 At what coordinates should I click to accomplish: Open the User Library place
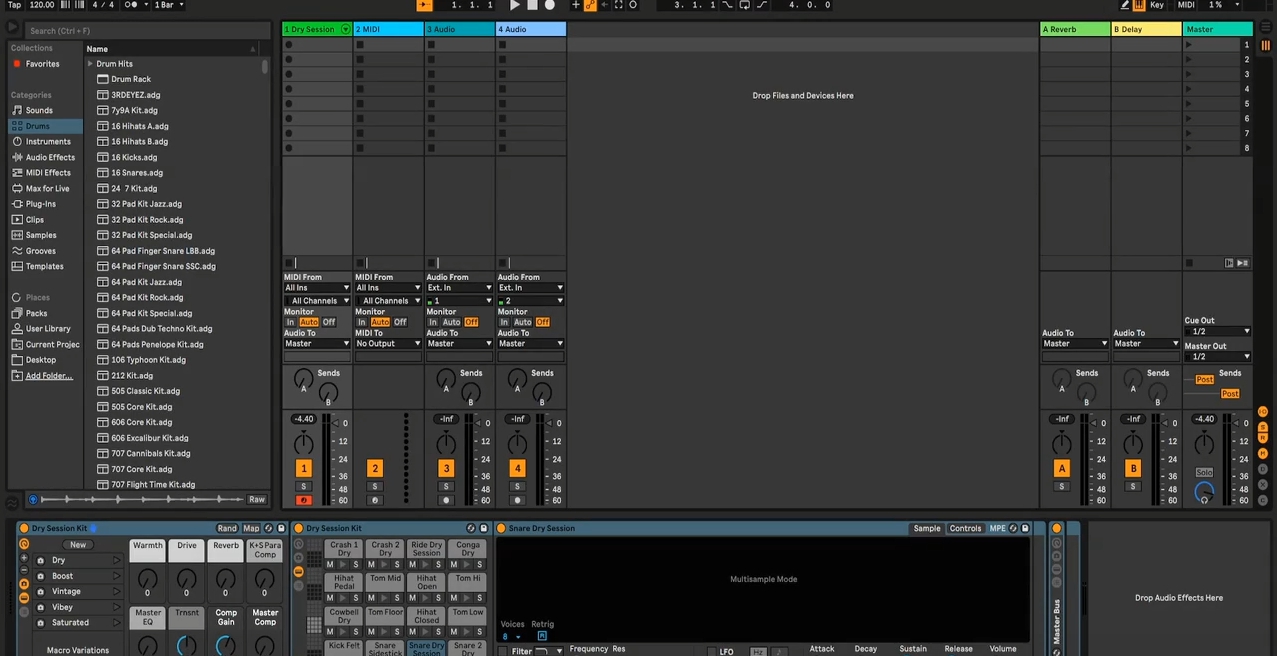(48, 329)
